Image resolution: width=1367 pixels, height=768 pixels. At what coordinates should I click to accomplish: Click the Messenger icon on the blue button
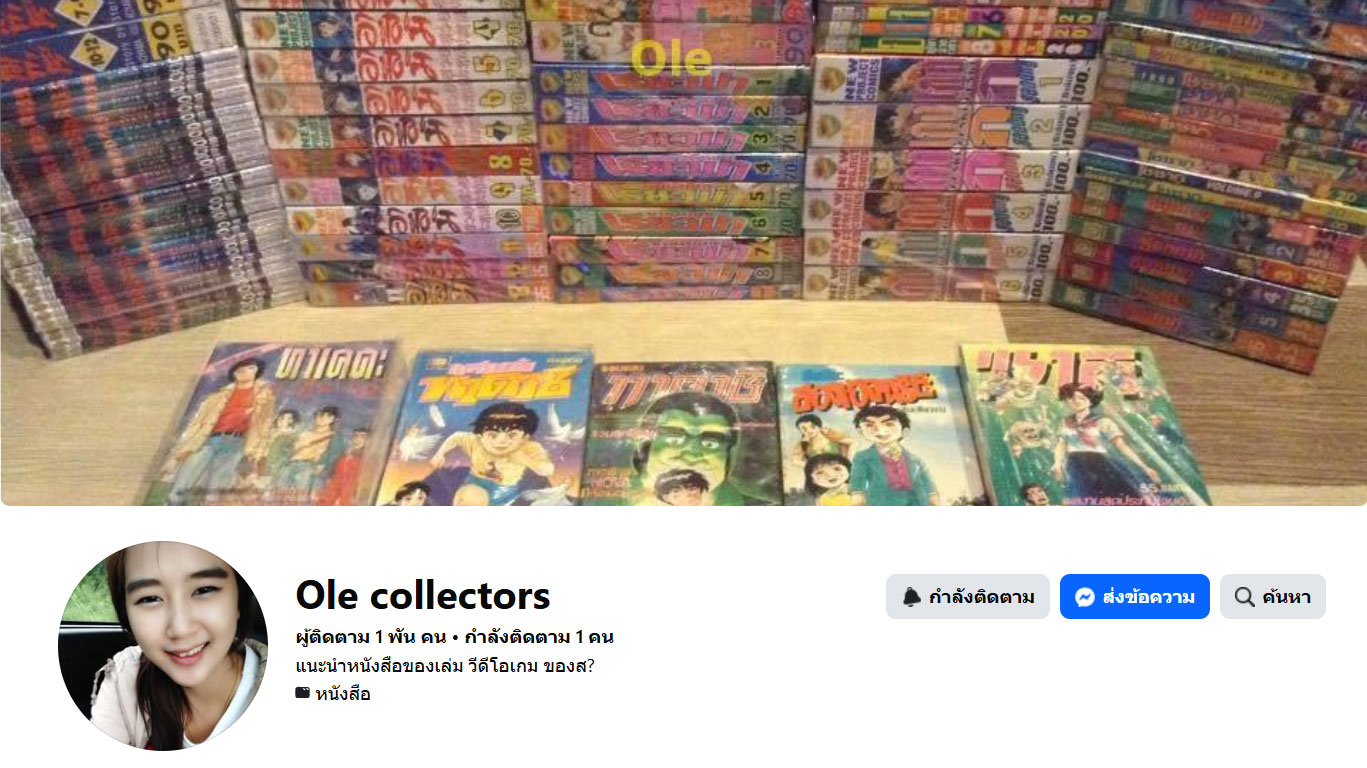tap(1085, 597)
